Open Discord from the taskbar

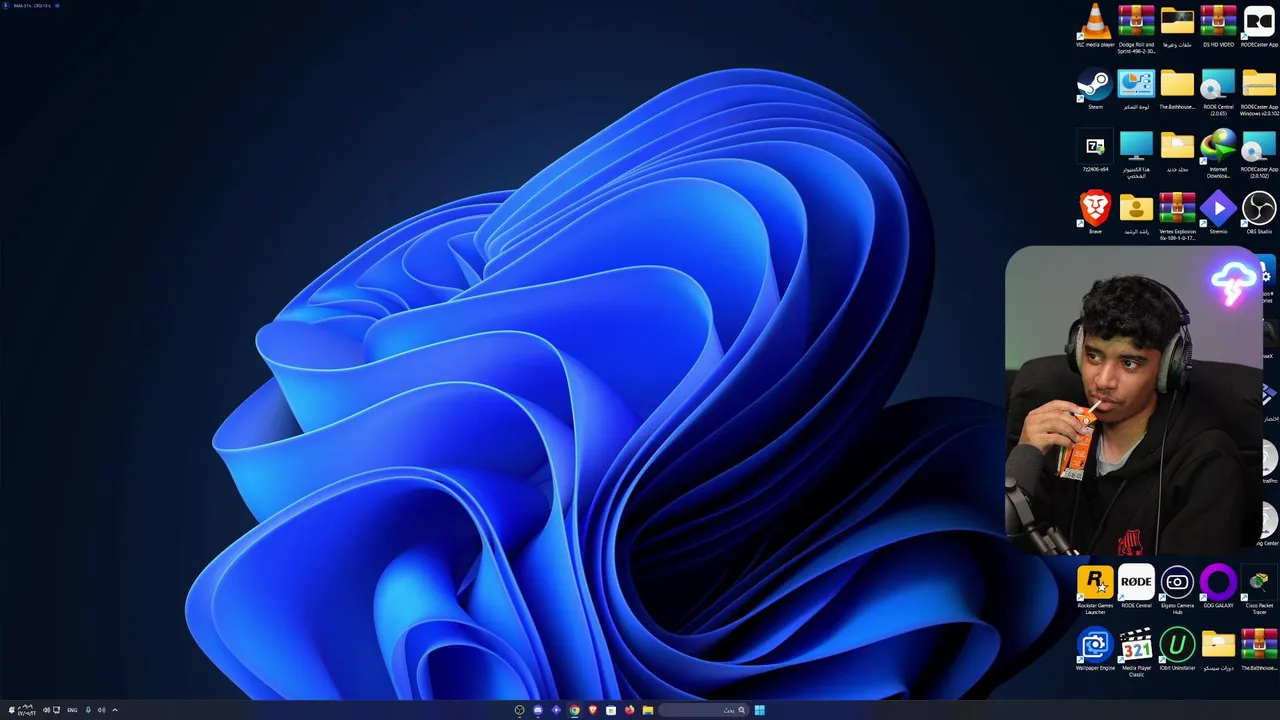[x=538, y=710]
